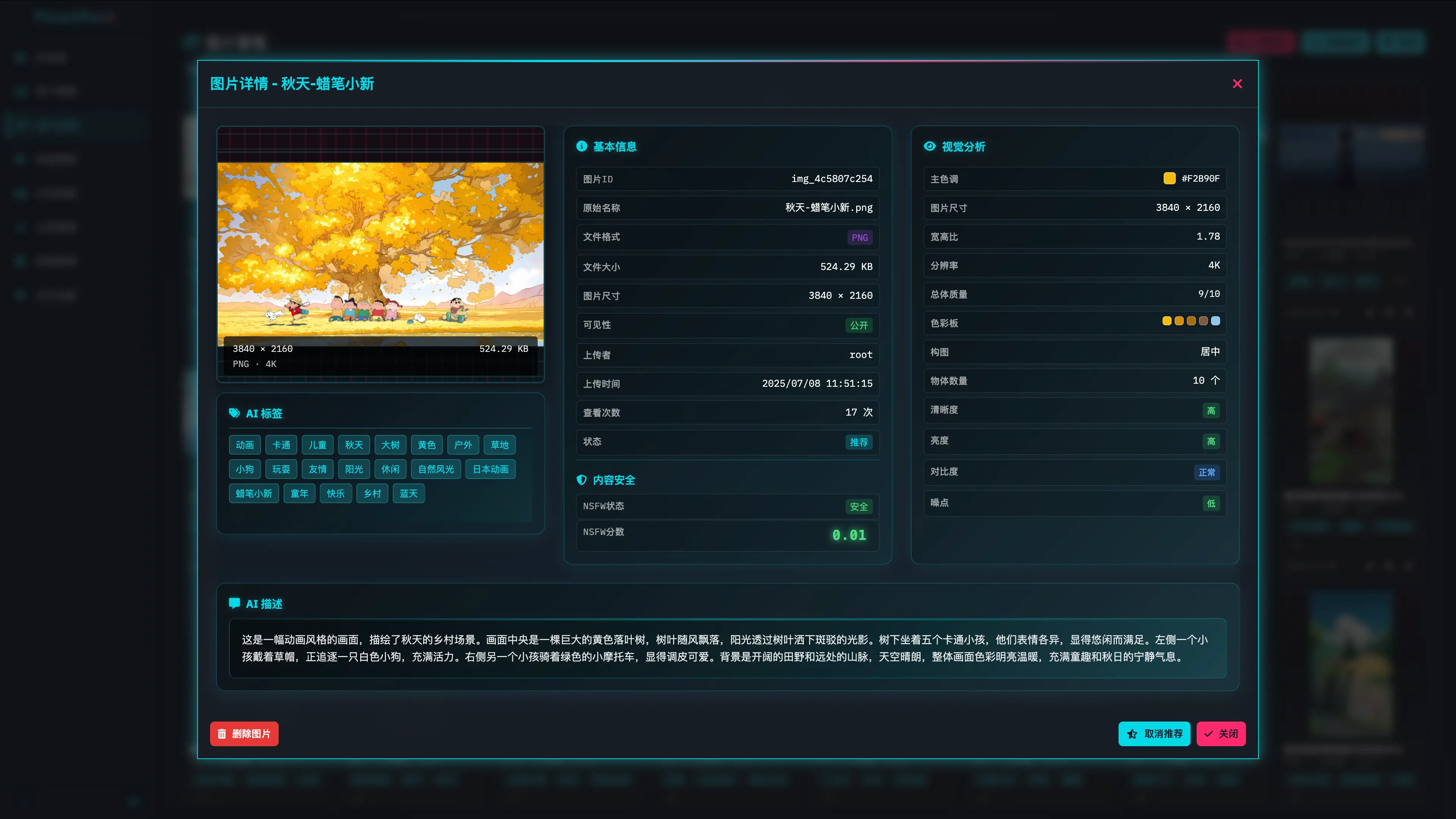Click the original name 秋天-蜡笔小新.png
The height and width of the screenshot is (819, 1456).
point(828,207)
